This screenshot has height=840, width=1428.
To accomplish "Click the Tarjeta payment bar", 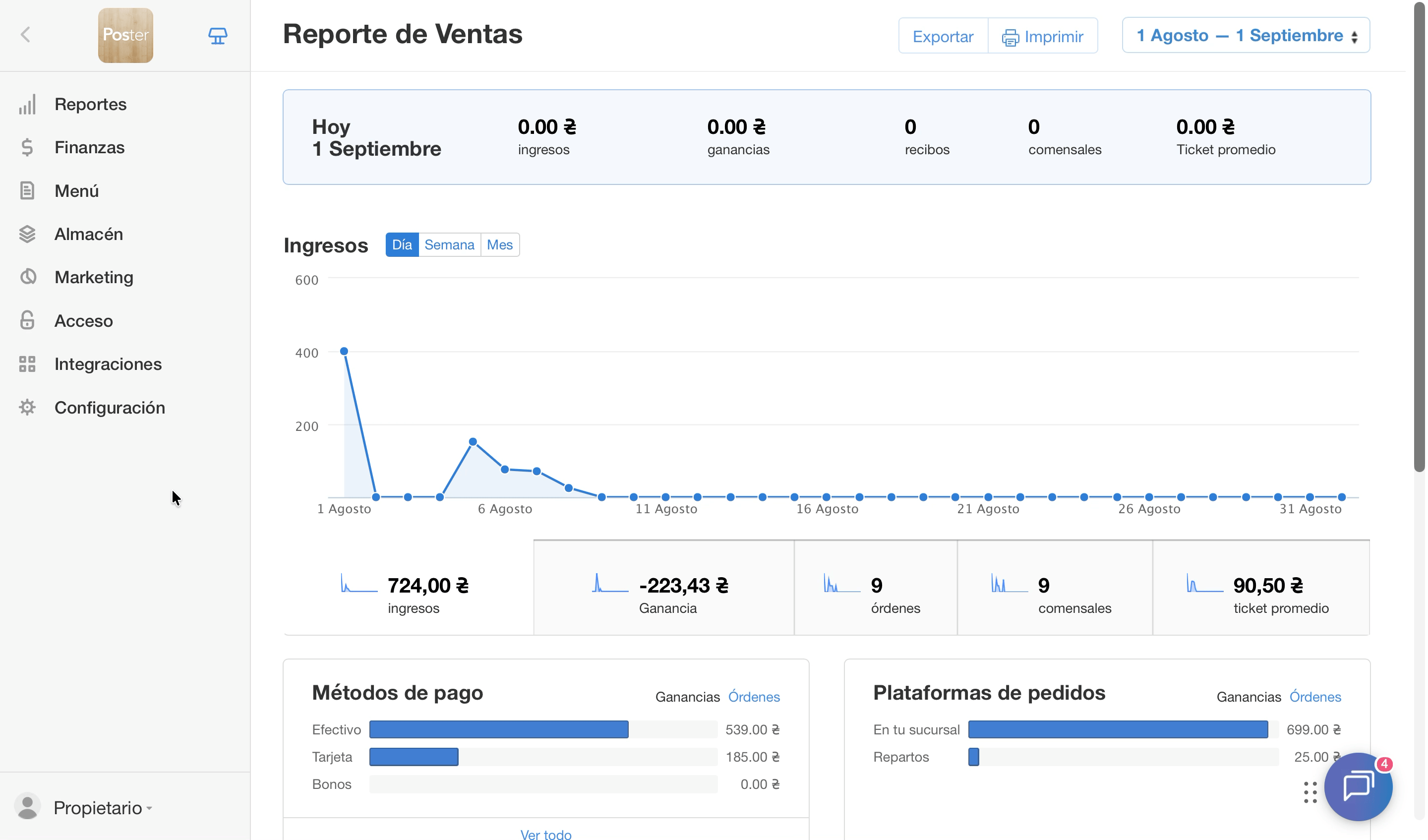I will (x=414, y=757).
